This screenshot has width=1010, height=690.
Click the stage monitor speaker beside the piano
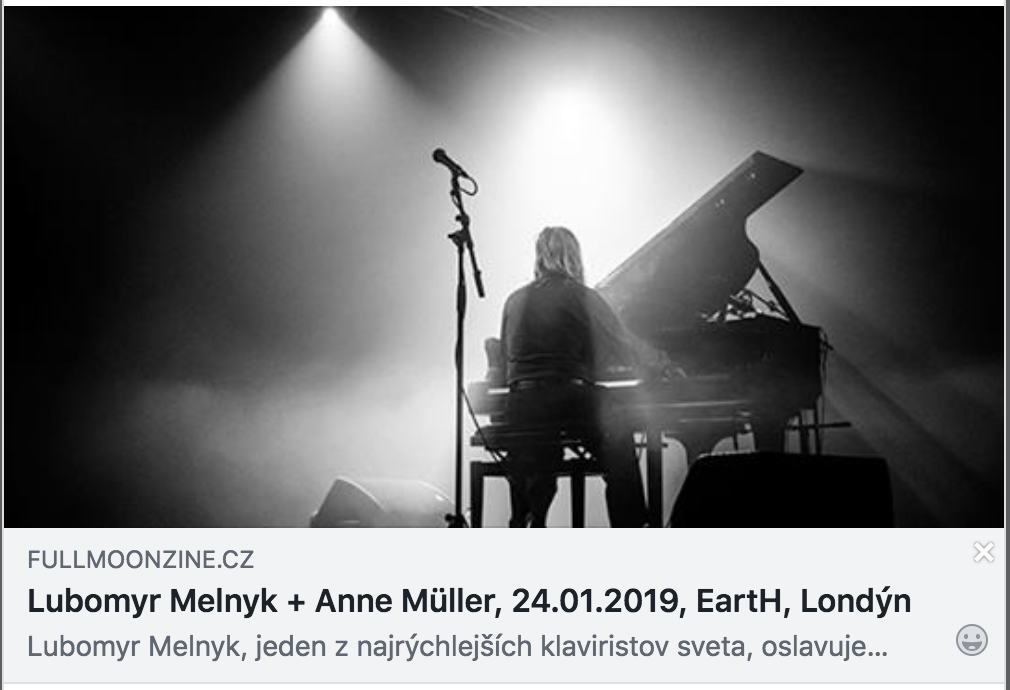pyautogui.click(x=781, y=490)
